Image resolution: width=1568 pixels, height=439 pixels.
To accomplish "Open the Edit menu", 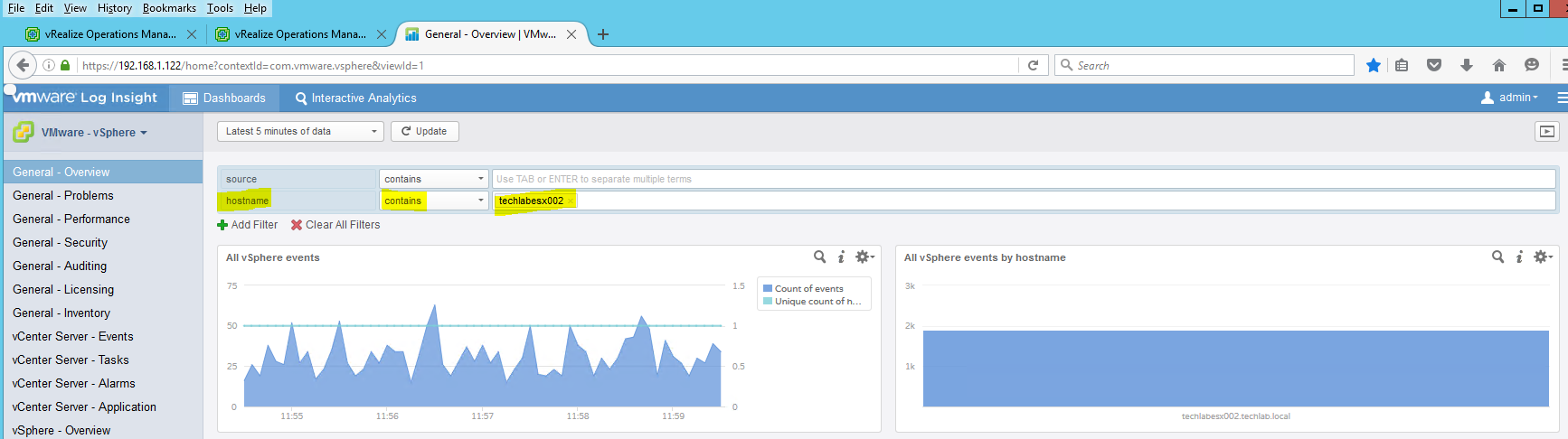I will coord(44,8).
